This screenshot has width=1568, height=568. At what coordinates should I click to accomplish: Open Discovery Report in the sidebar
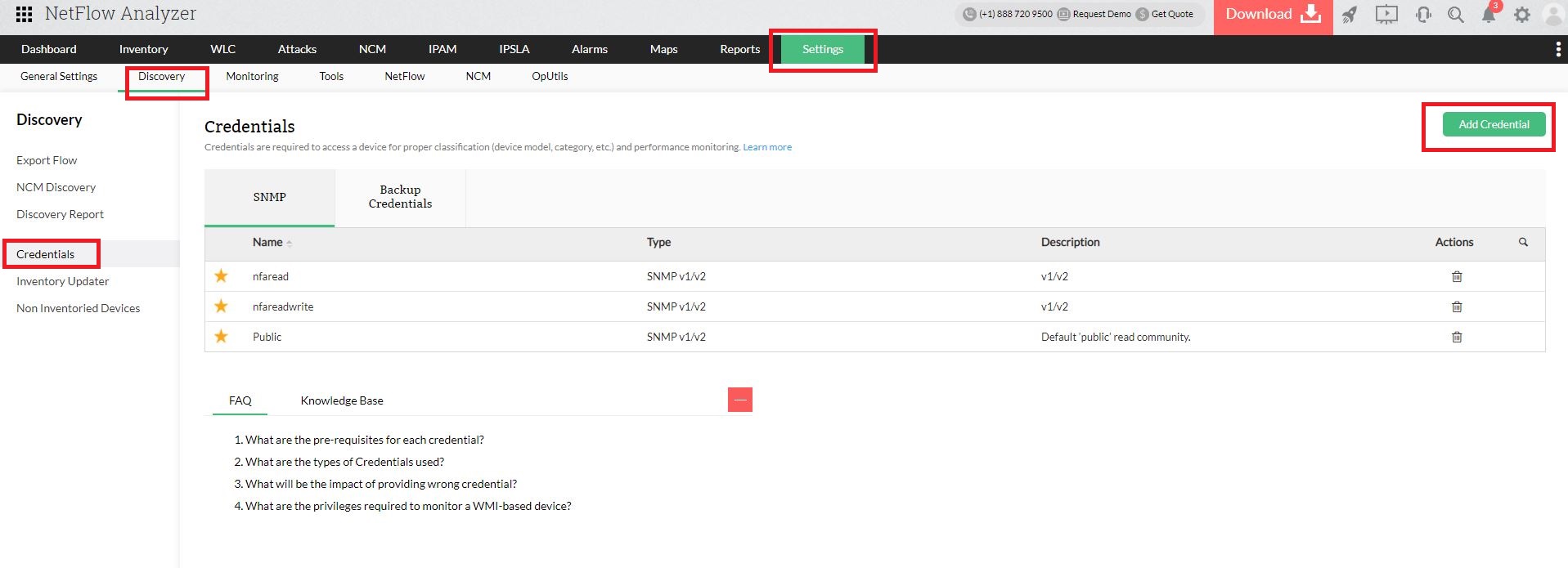point(60,214)
